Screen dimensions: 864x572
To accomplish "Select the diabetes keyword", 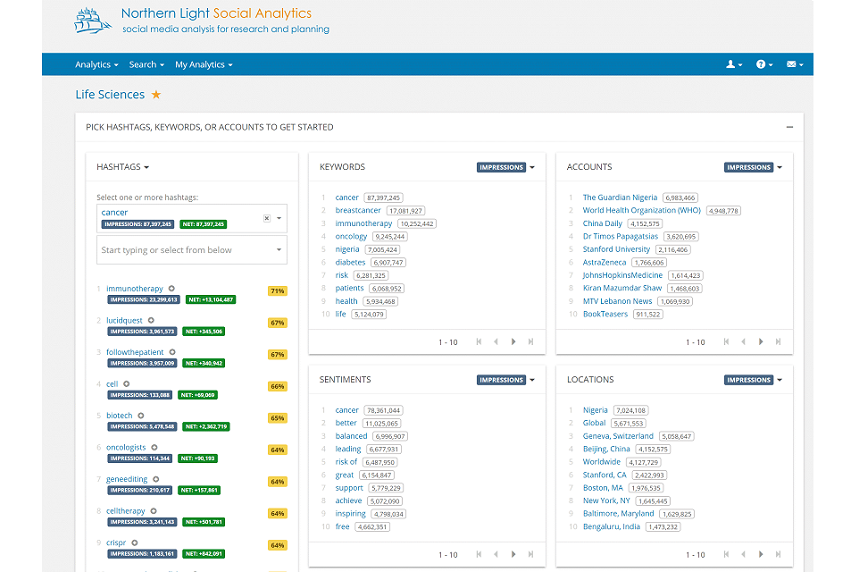I will (350, 262).
